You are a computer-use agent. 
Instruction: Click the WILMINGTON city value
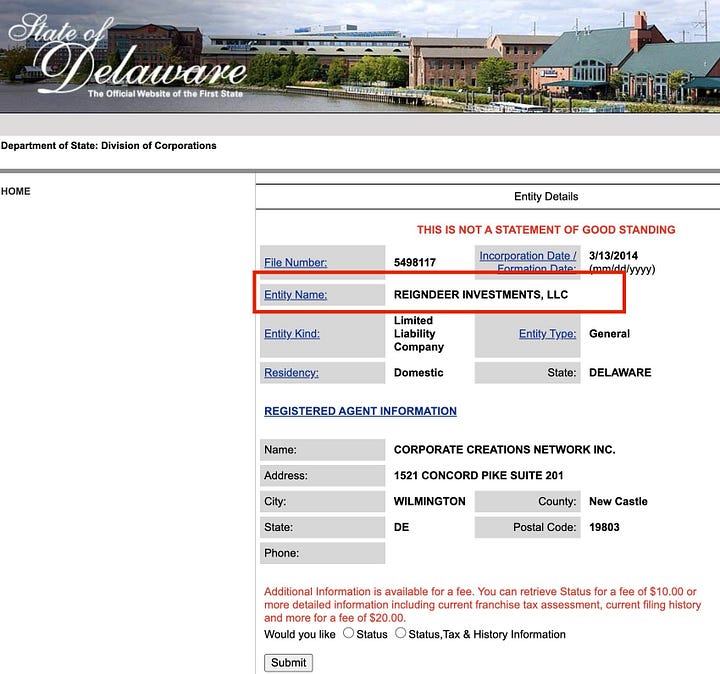pos(429,501)
